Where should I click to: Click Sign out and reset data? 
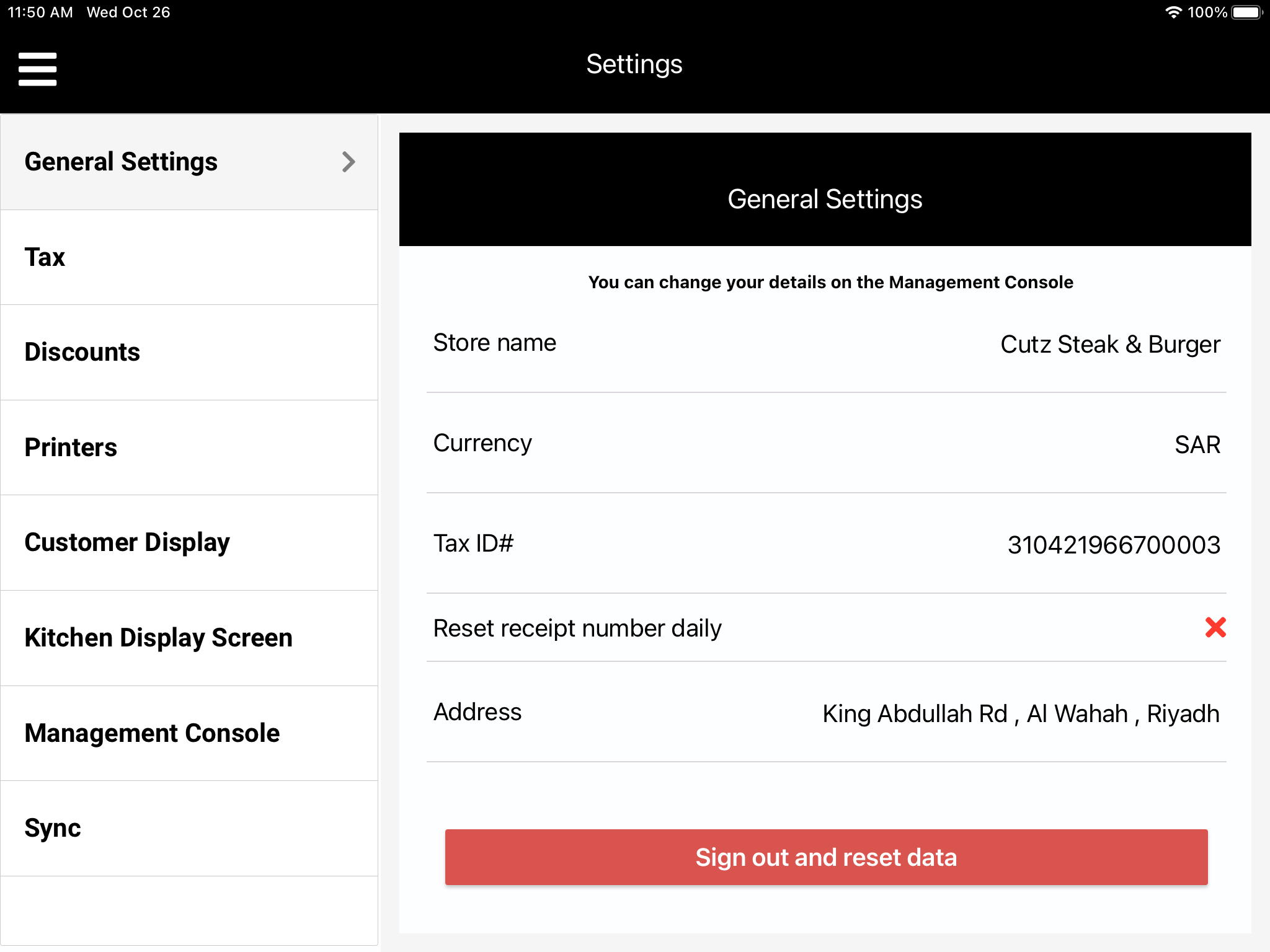(826, 857)
